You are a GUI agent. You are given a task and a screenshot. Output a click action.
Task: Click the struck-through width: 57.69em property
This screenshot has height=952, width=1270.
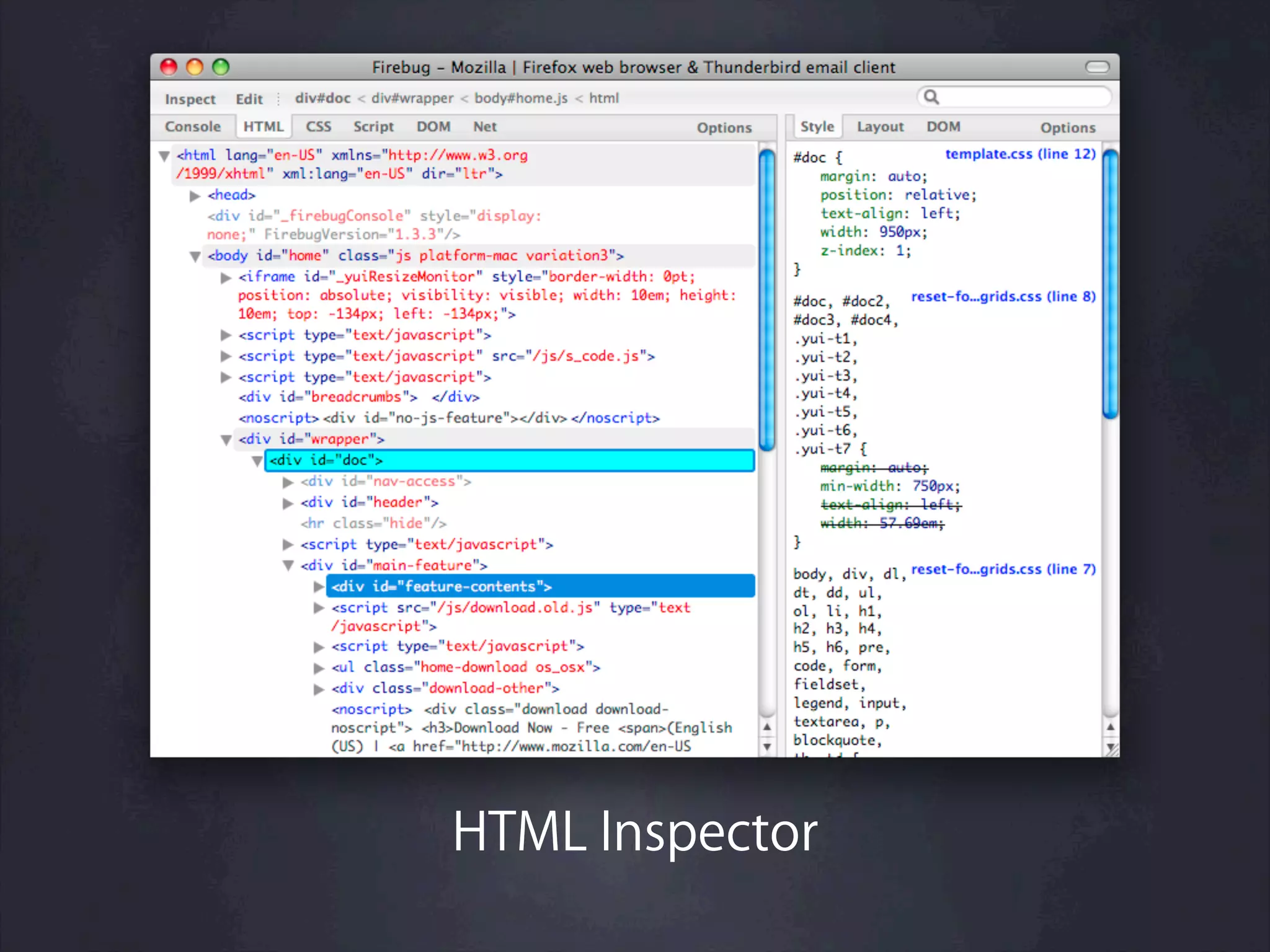(882, 524)
